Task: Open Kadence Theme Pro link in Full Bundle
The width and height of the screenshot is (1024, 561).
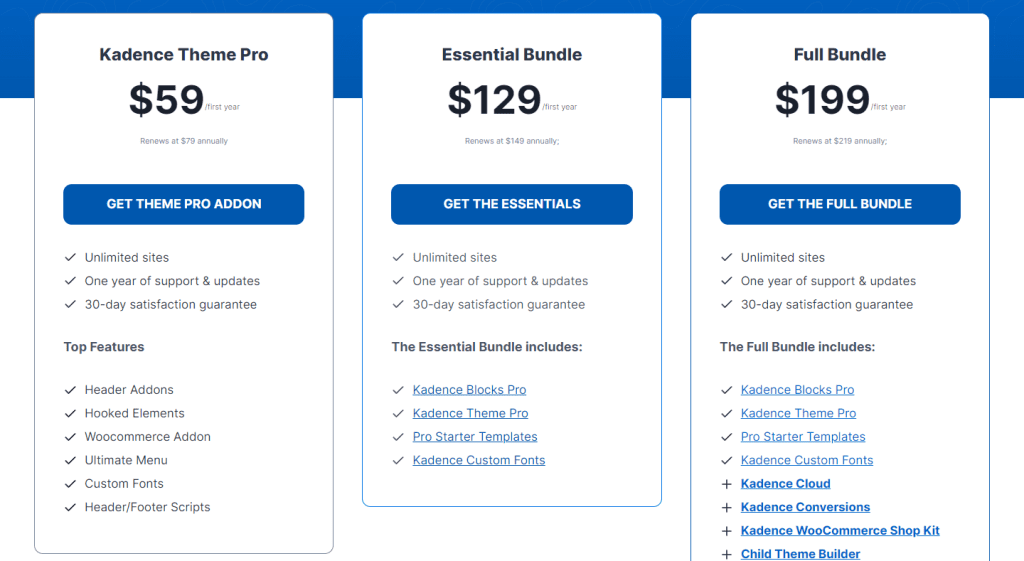Action: click(798, 413)
